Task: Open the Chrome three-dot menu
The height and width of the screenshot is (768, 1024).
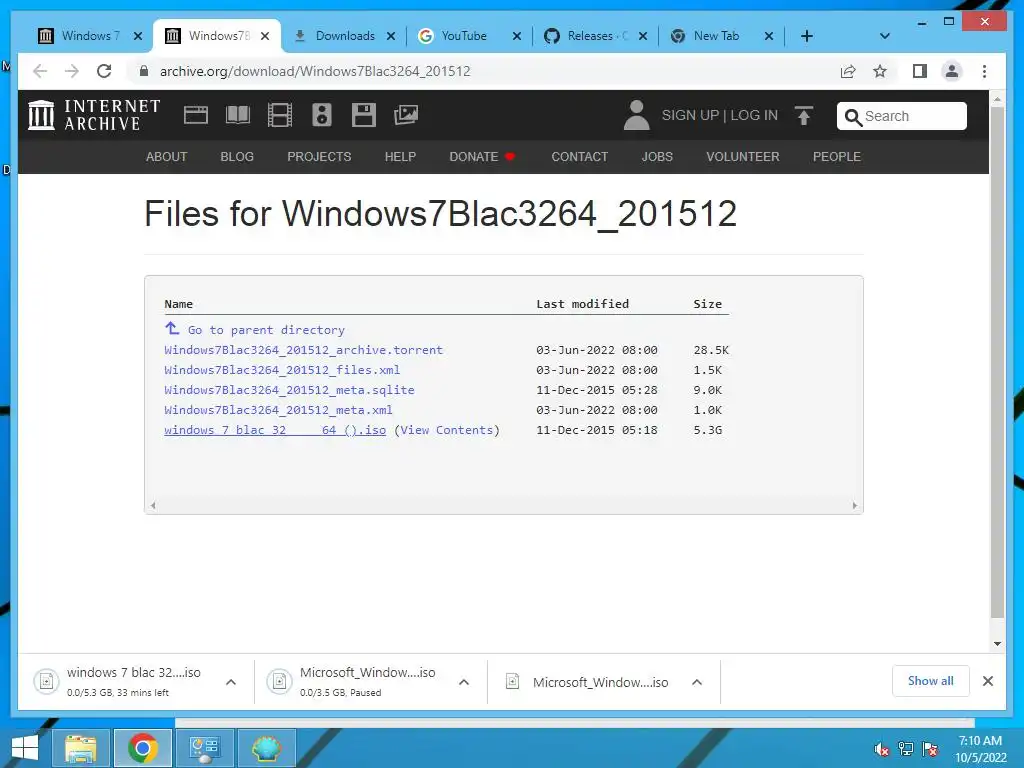Action: (984, 71)
